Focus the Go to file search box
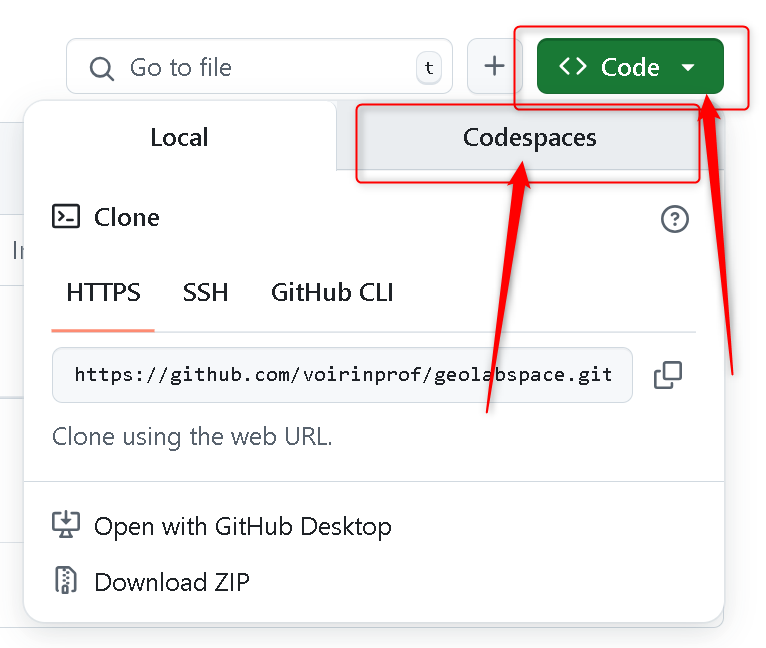The width and height of the screenshot is (766, 648). (x=259, y=66)
